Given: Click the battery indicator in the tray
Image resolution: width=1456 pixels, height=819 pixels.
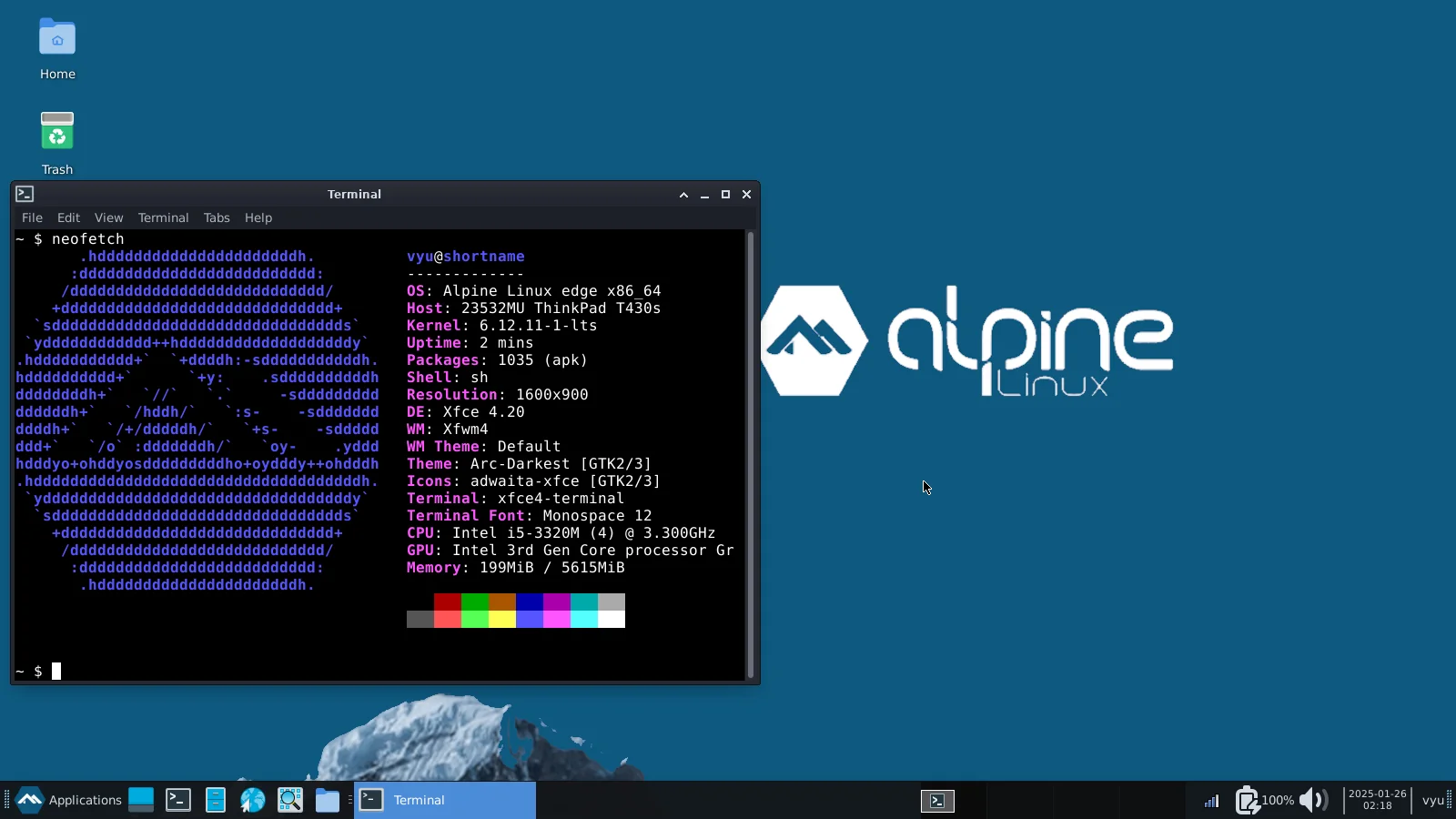Looking at the screenshot, I should tap(1249, 801).
